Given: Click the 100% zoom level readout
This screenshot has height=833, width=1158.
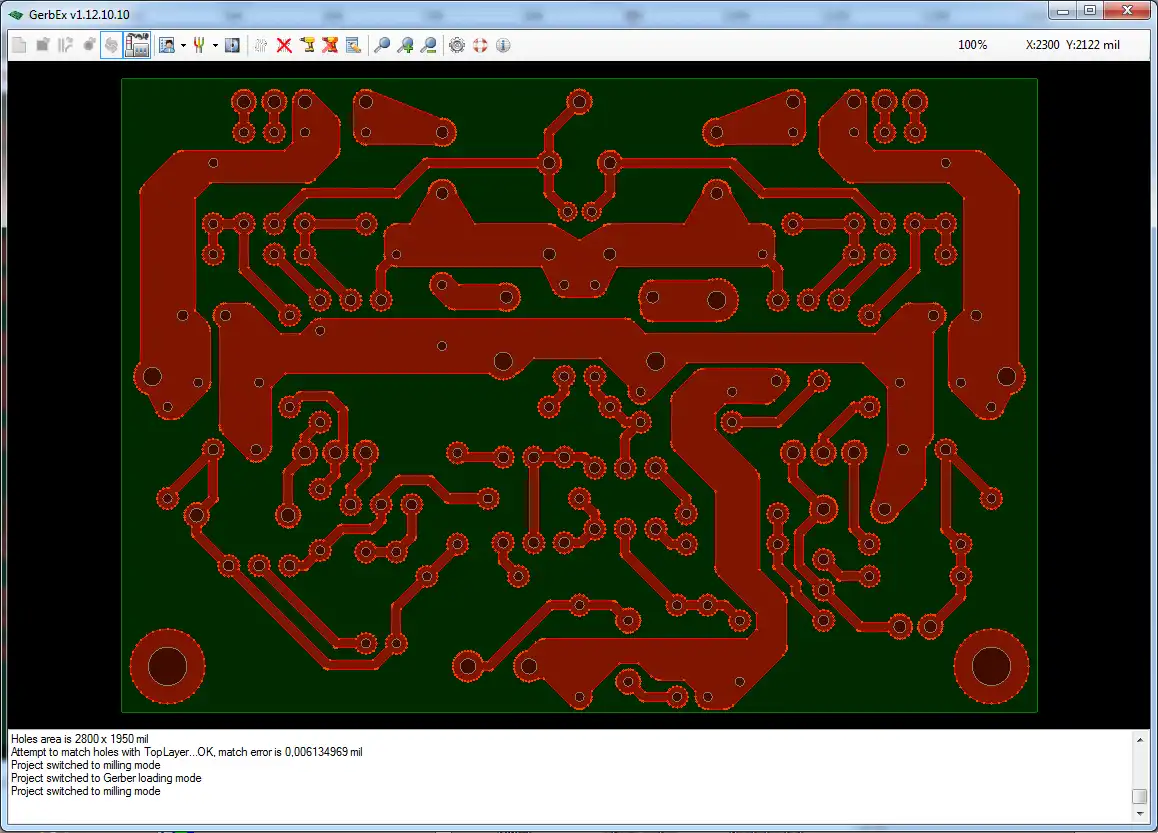Looking at the screenshot, I should click(972, 45).
